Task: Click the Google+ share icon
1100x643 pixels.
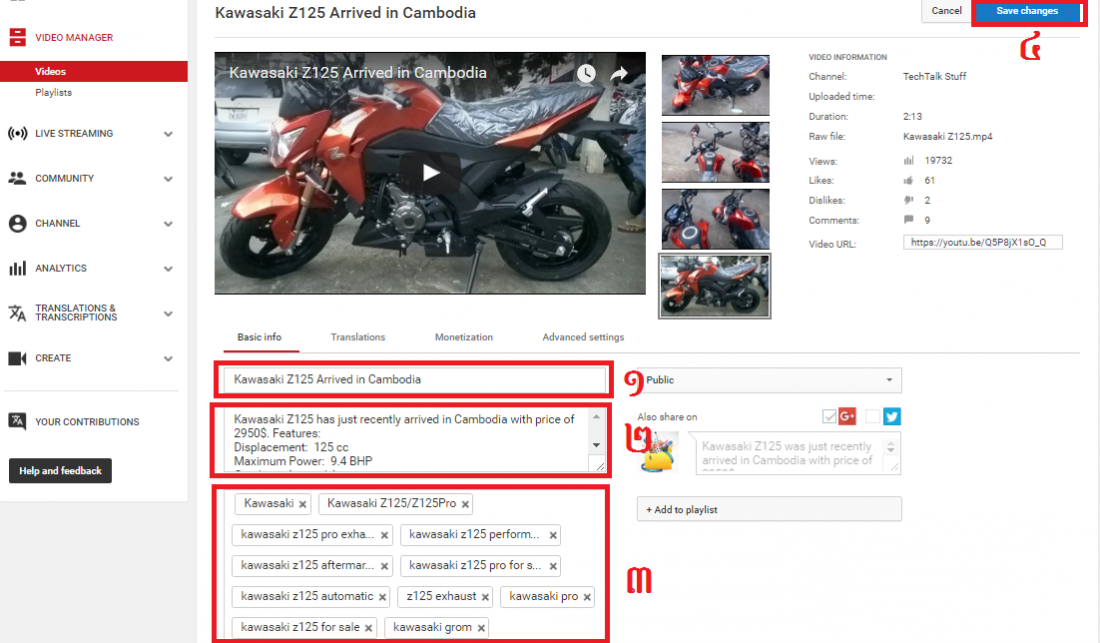Action: 847,417
